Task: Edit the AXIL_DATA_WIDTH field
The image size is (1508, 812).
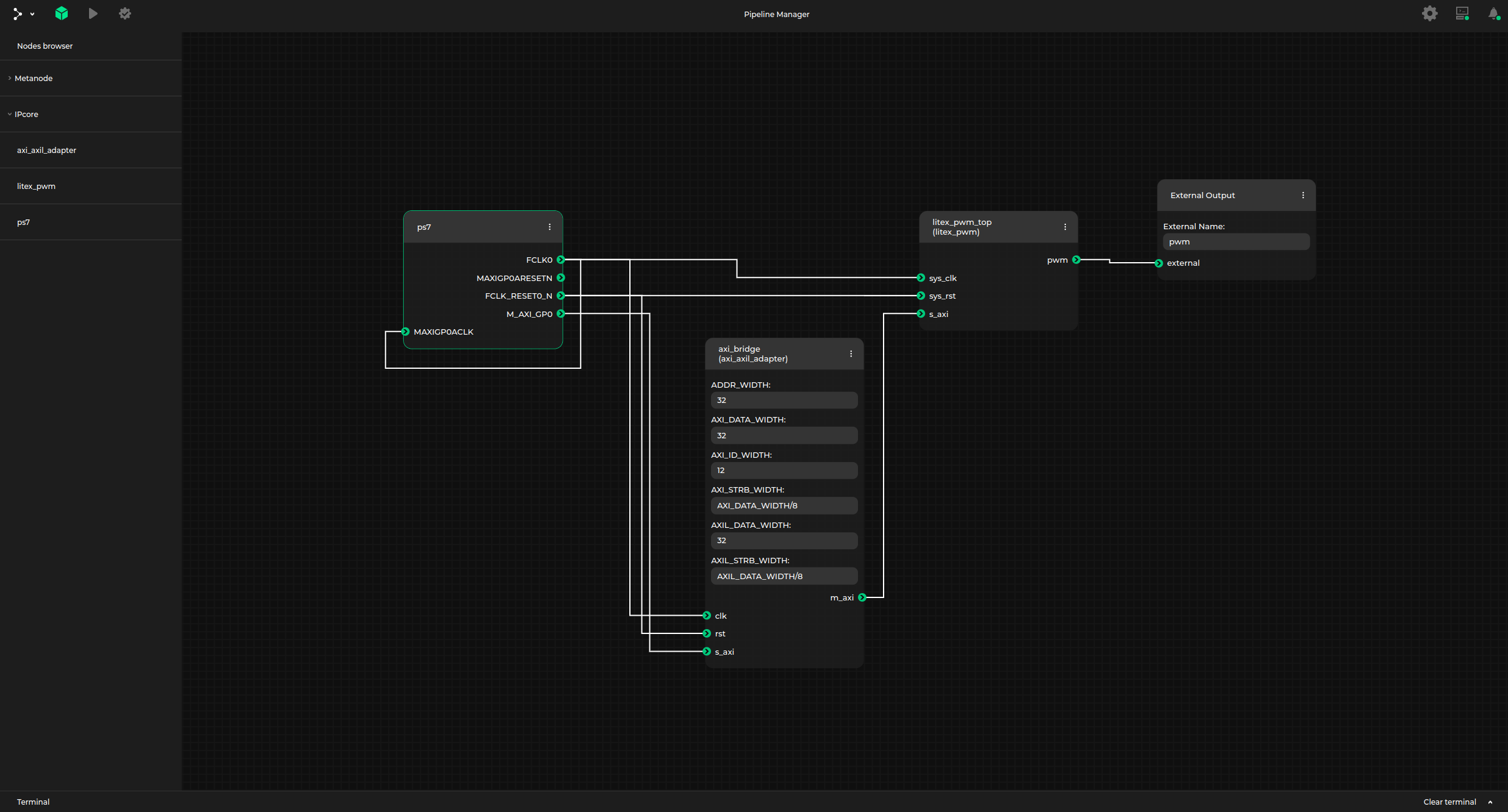Action: click(x=784, y=541)
